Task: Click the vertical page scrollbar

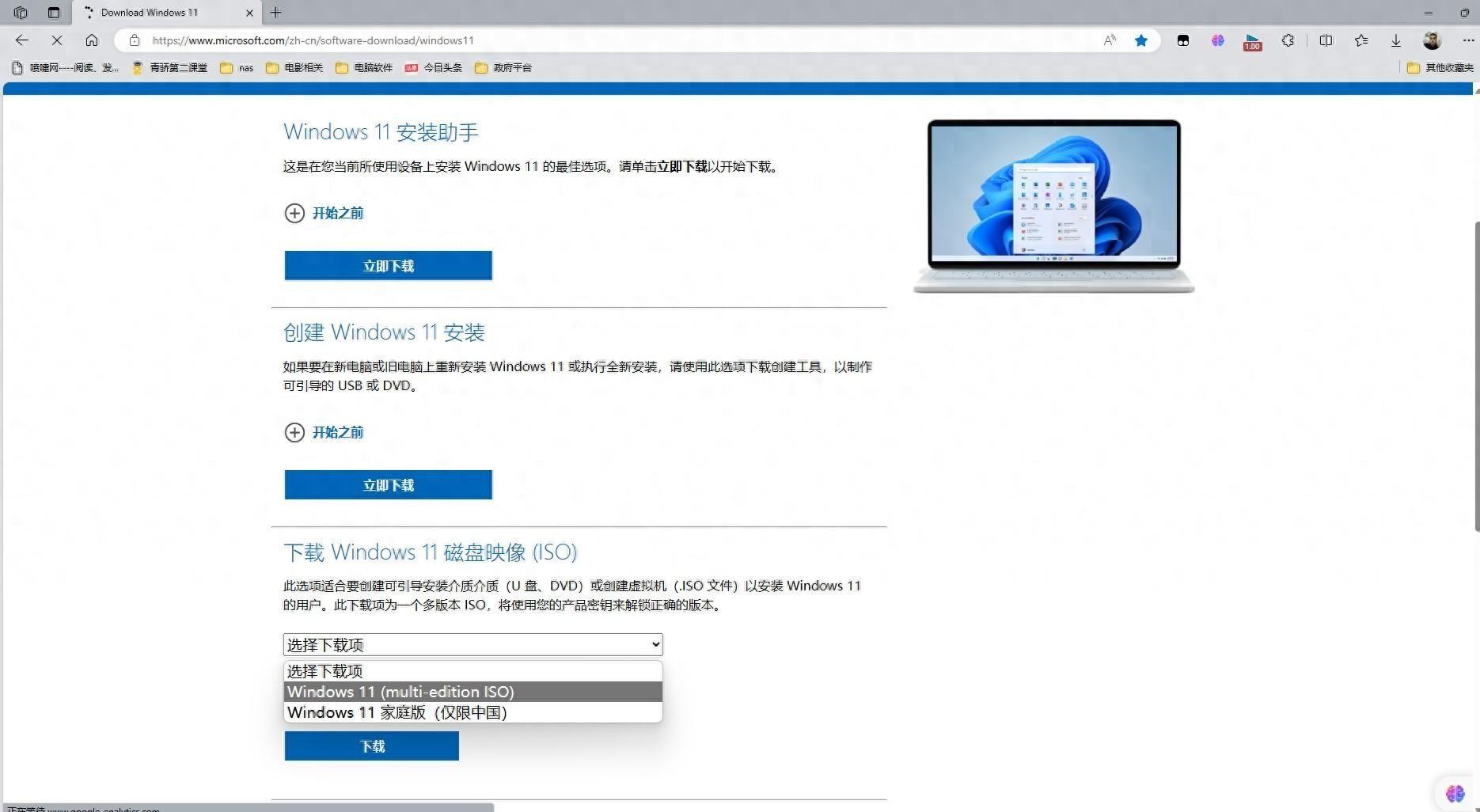Action: pyautogui.click(x=1477, y=376)
